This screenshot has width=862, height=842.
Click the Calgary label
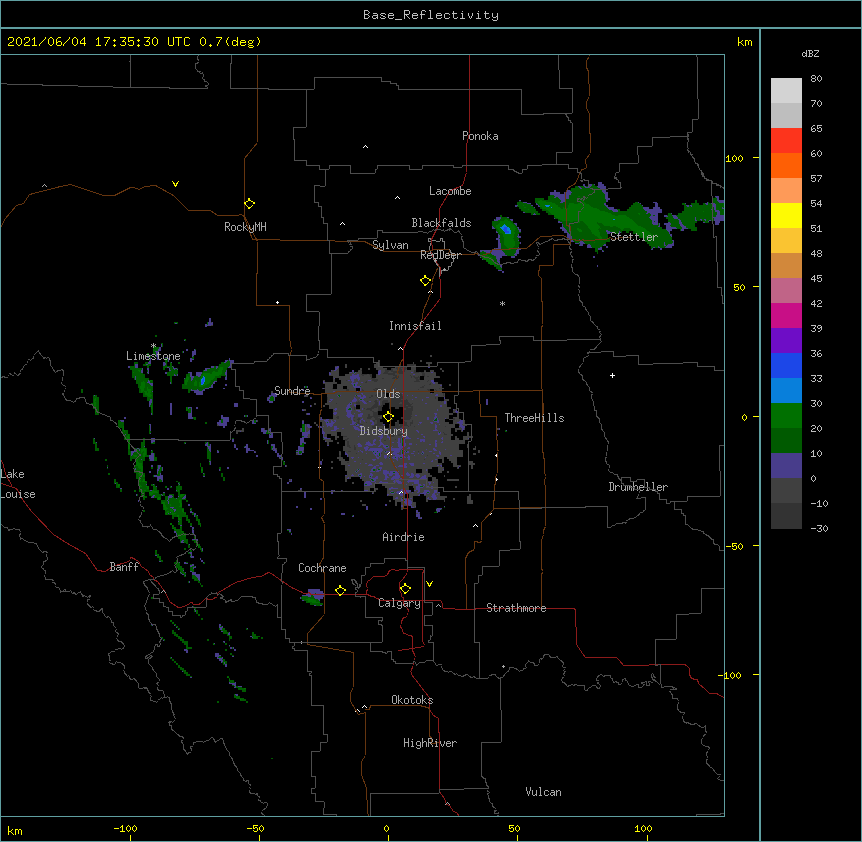click(399, 603)
